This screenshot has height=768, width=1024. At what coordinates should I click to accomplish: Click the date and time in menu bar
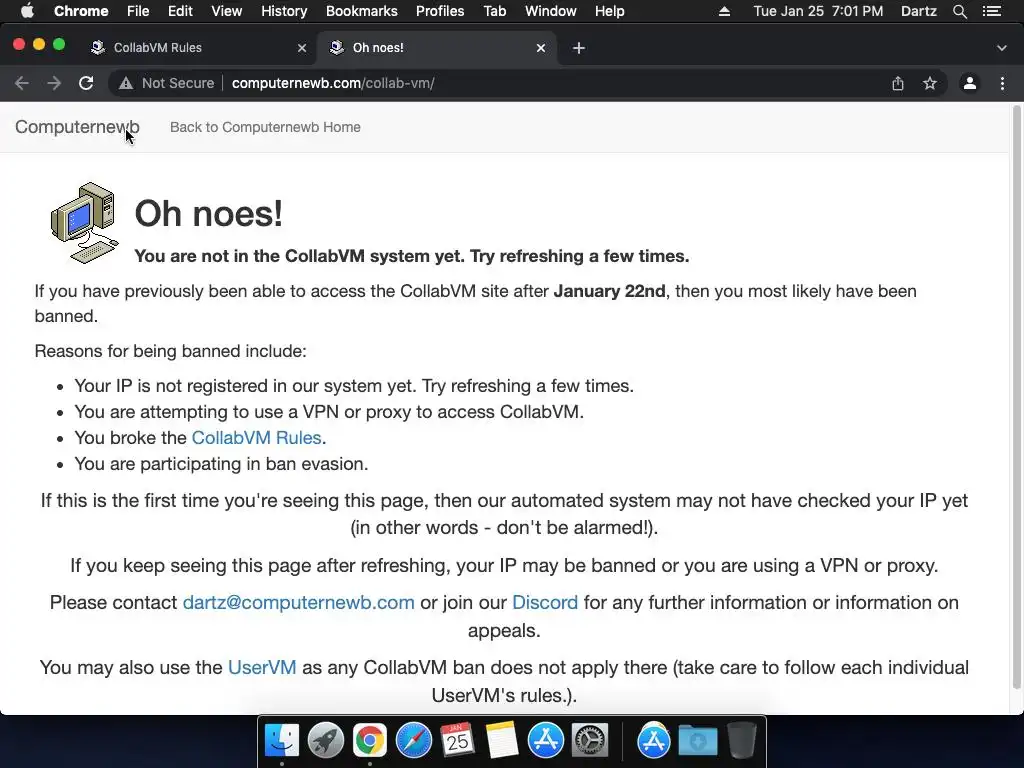click(818, 11)
